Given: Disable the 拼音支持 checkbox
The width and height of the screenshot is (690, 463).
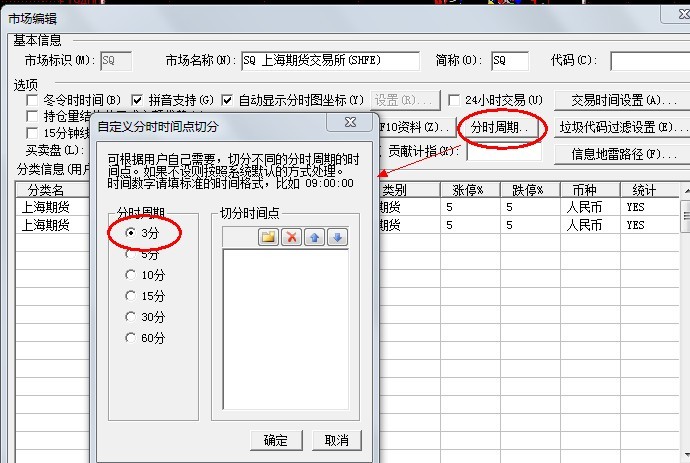Looking at the screenshot, I should pyautogui.click(x=137, y=100).
